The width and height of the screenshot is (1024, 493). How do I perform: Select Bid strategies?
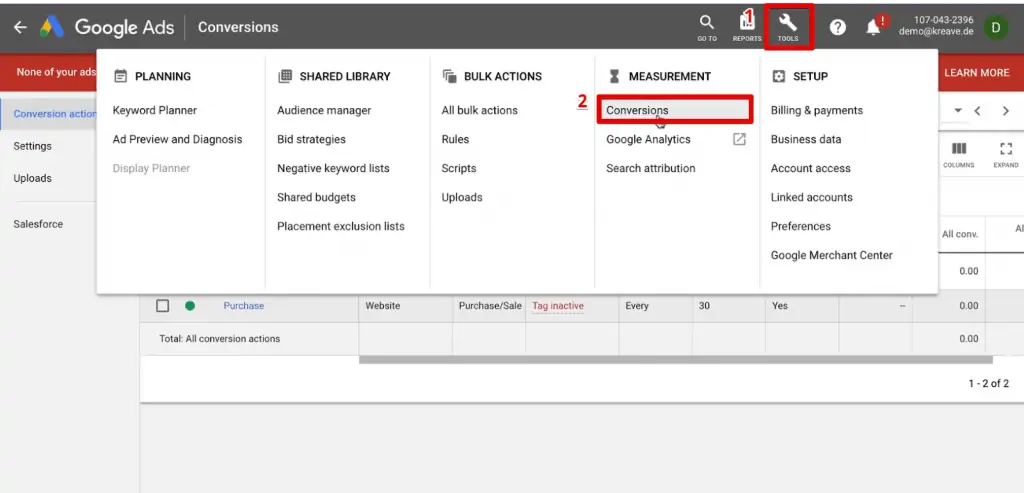coord(312,139)
